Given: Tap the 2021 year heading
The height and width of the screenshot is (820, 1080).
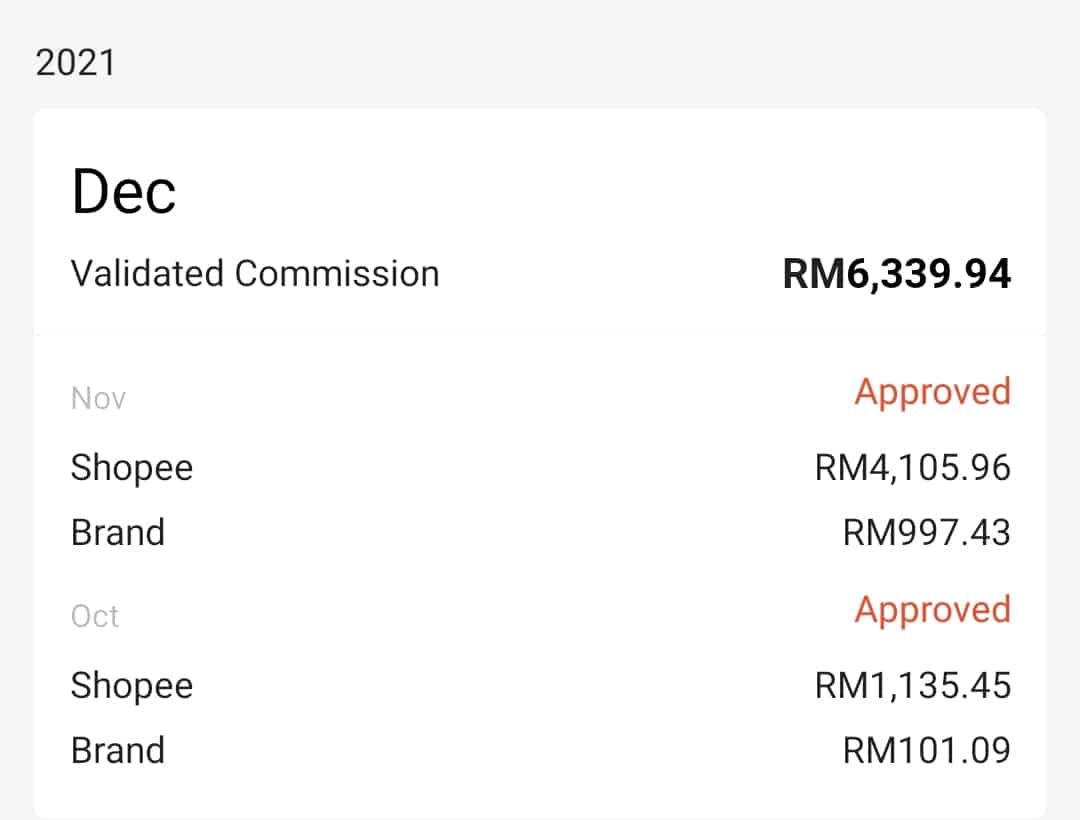Looking at the screenshot, I should [x=76, y=63].
